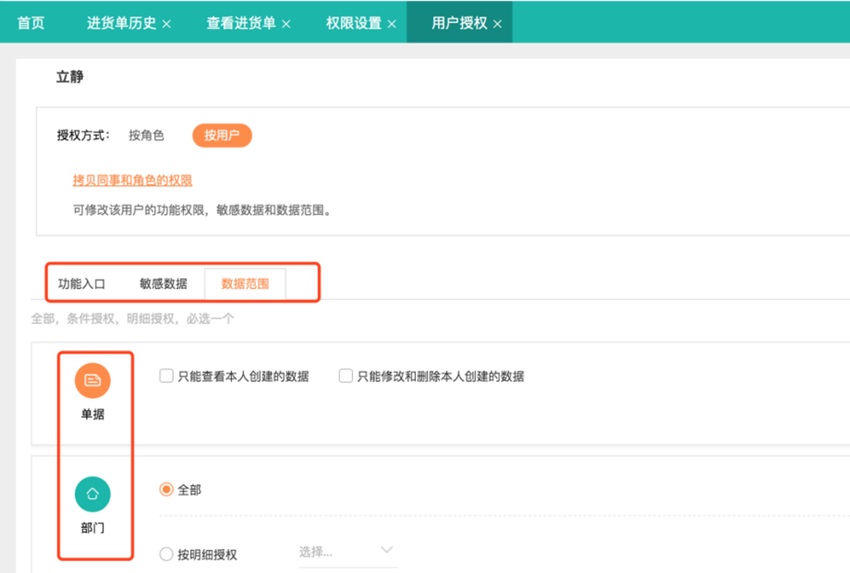Select the 按明细授权 radio option
The height and width of the screenshot is (573, 850).
pos(167,554)
